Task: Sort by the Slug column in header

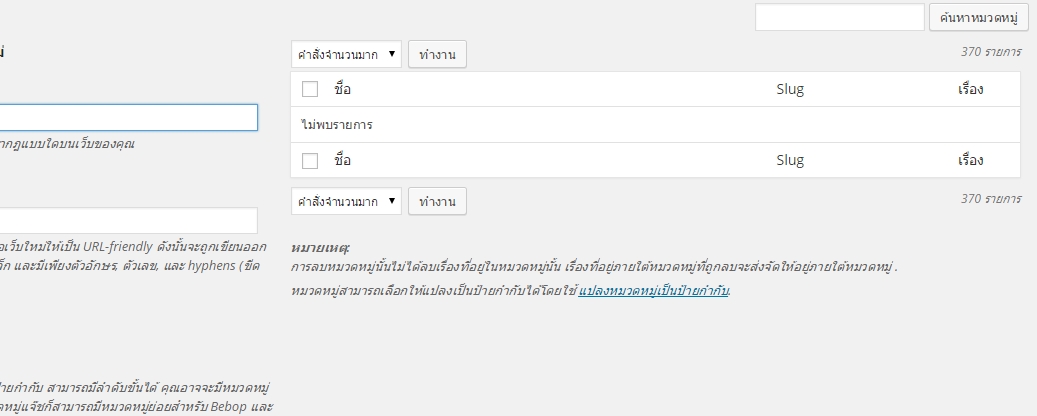Action: coord(790,89)
